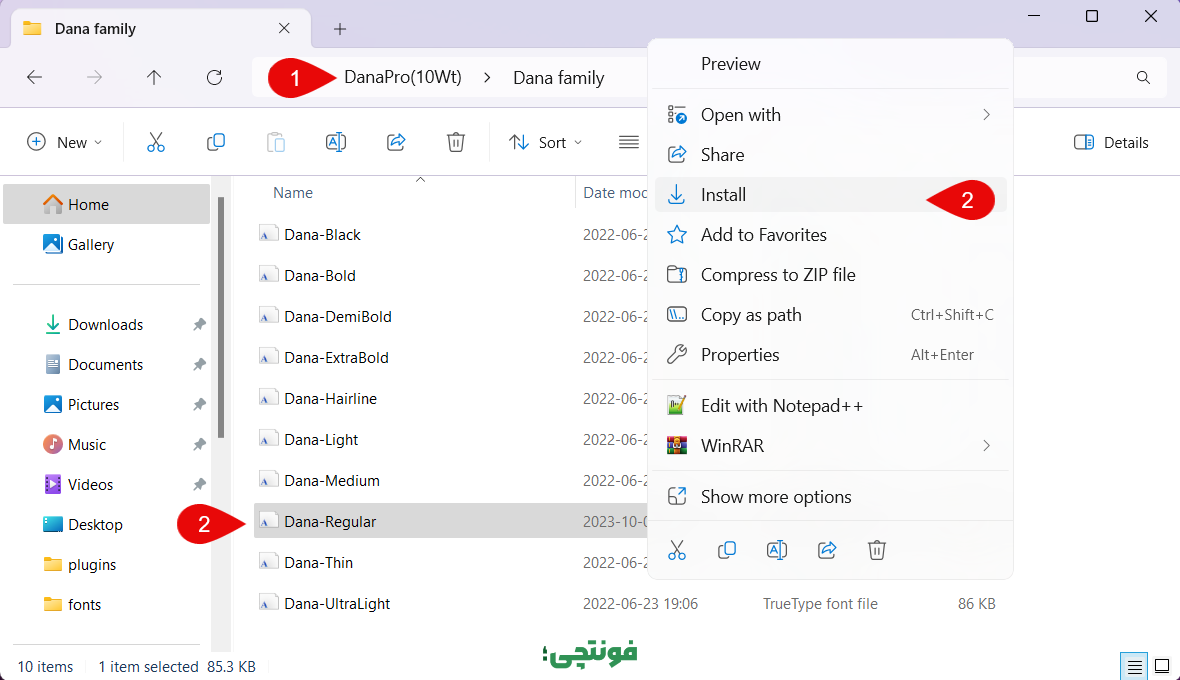
Task: Click the DanaPro(10Wt) breadcrumb
Action: click(x=403, y=77)
